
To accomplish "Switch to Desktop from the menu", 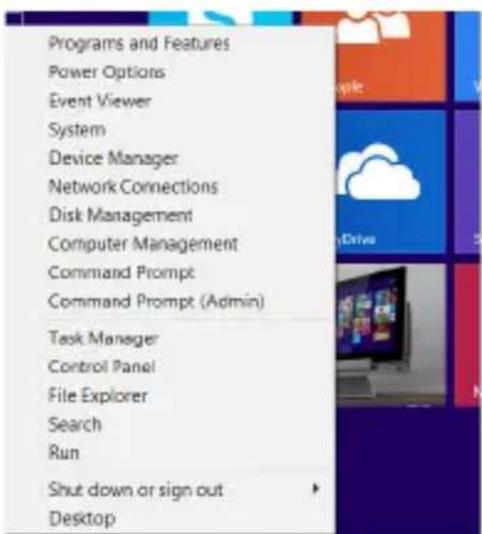I will pyautogui.click(x=82, y=519).
